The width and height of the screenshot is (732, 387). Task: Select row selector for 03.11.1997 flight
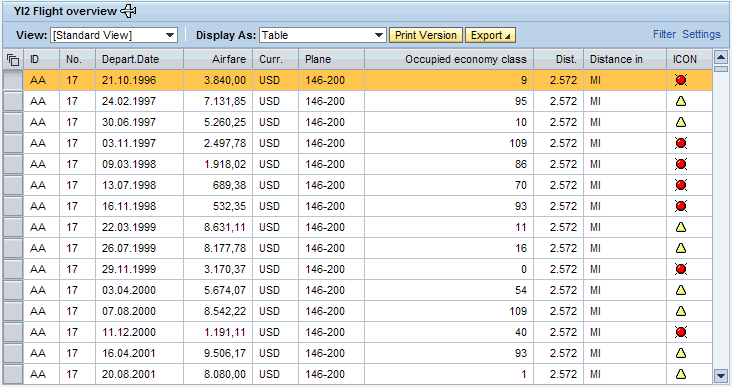[13, 143]
